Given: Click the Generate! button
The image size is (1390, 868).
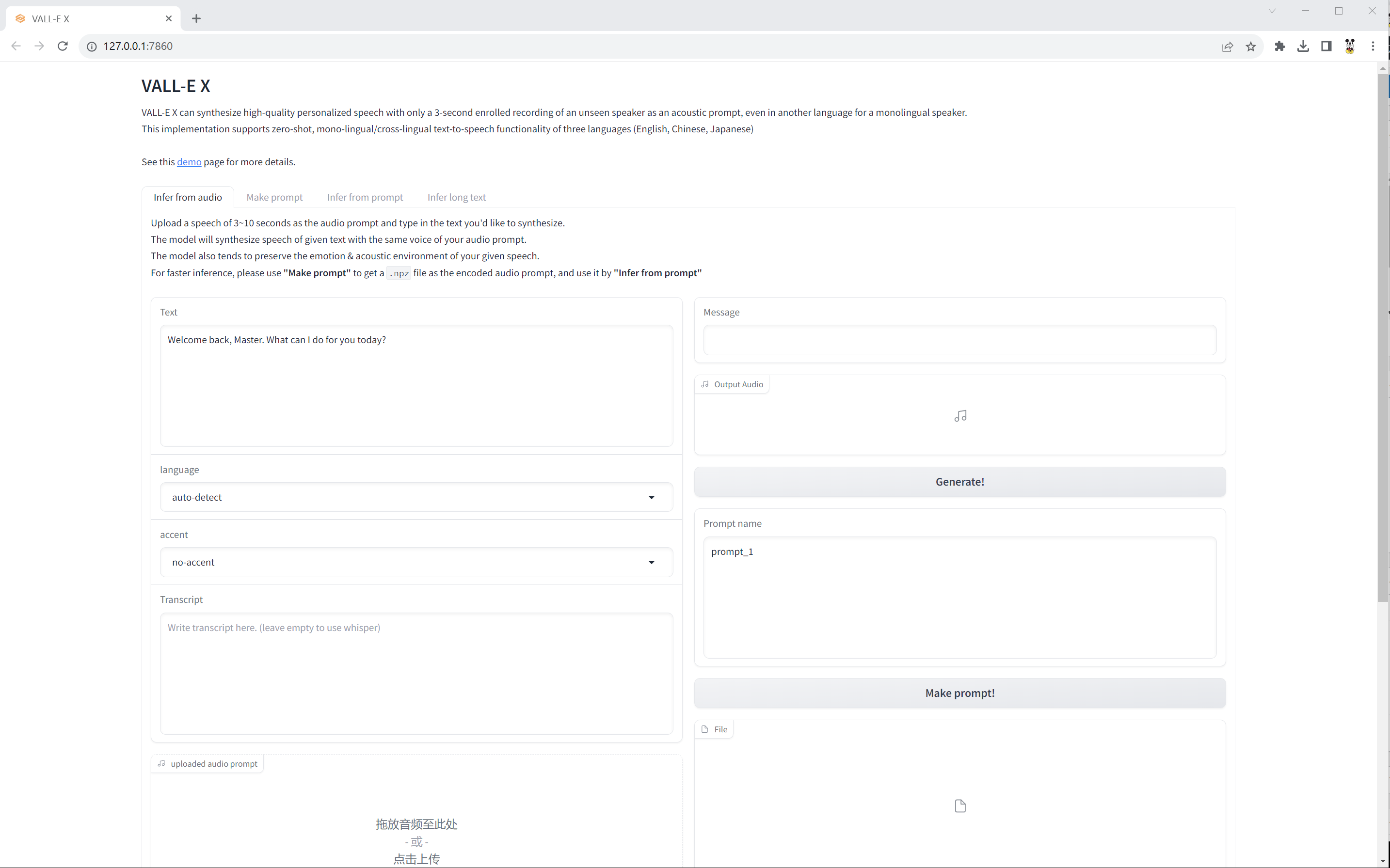Looking at the screenshot, I should tap(960, 482).
